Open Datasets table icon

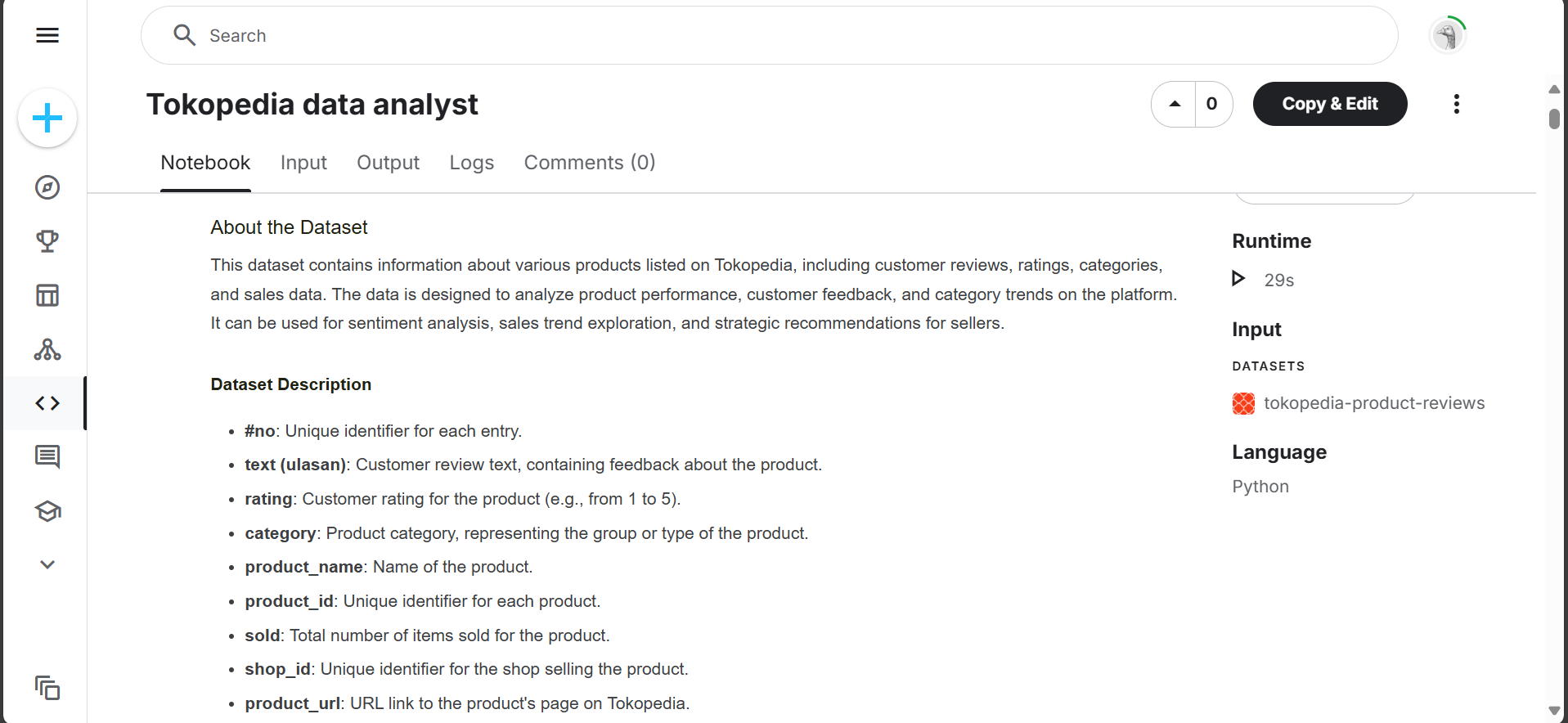coord(47,295)
